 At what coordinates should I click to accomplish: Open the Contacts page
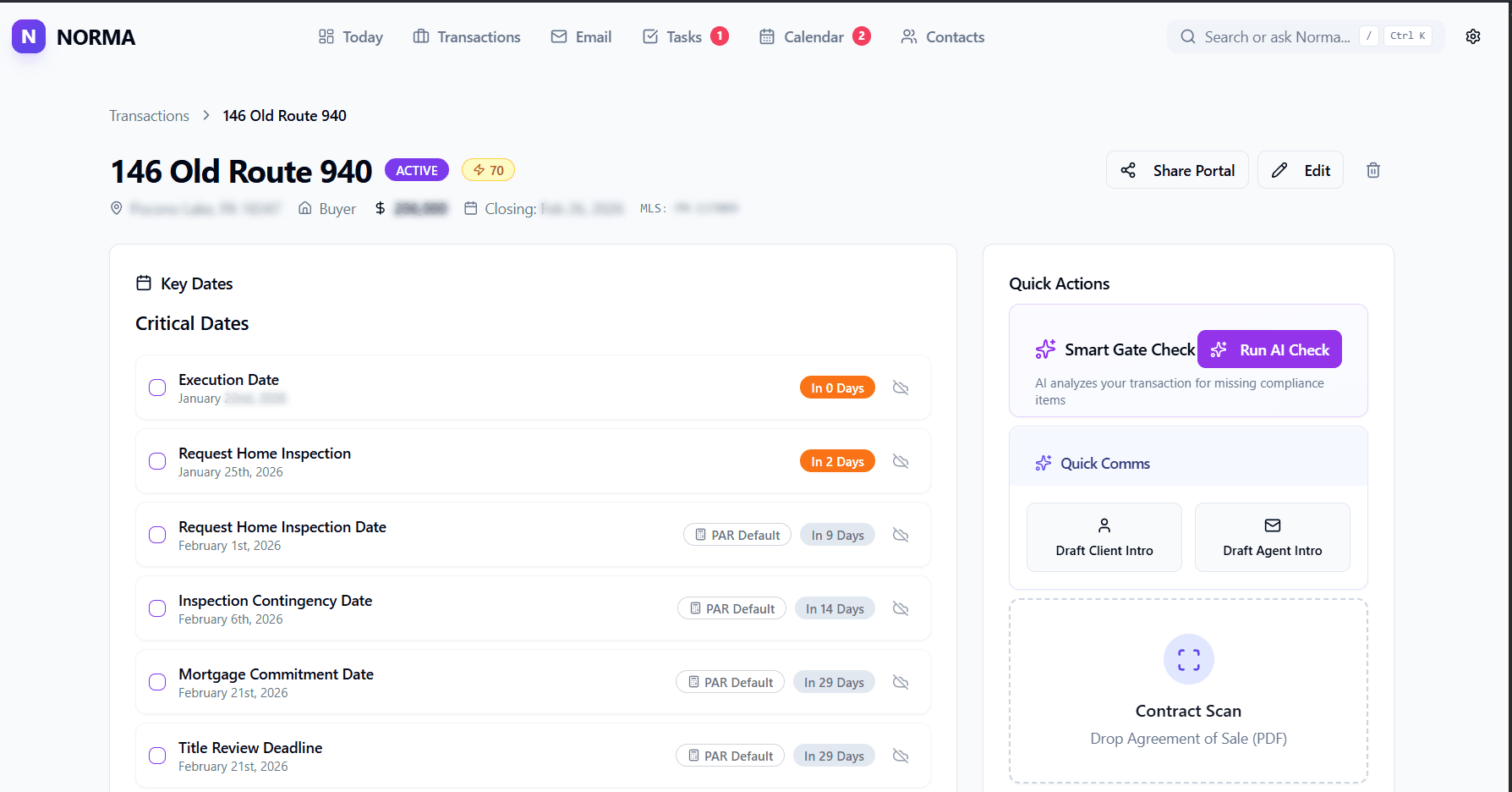(941, 36)
